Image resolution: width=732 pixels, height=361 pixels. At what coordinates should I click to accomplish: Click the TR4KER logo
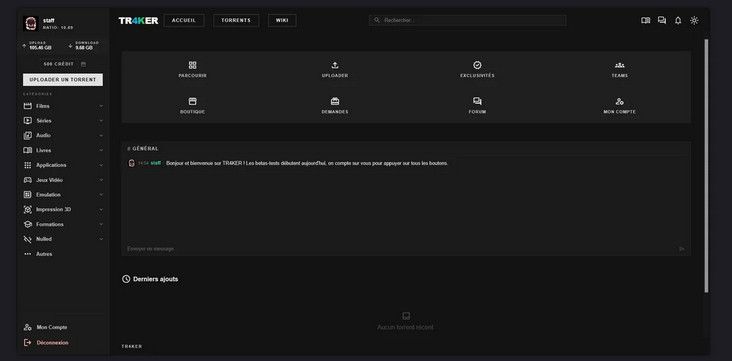click(x=138, y=21)
